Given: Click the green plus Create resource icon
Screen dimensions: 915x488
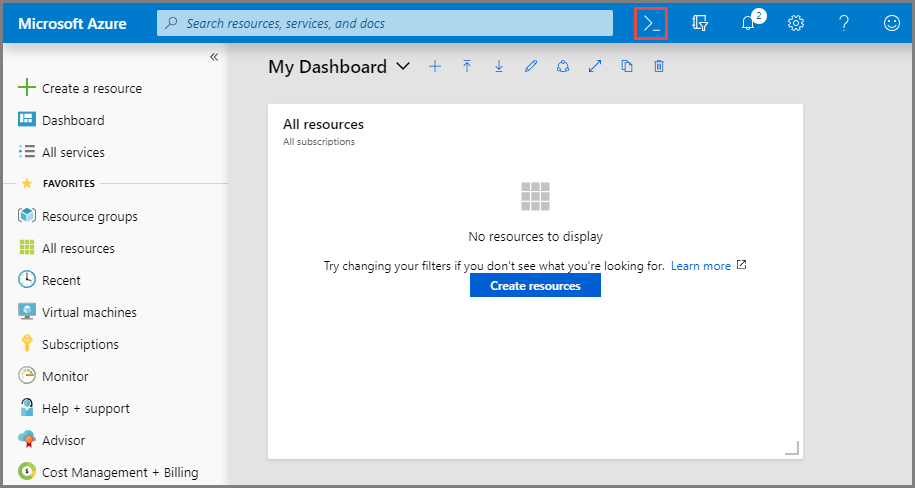Looking at the screenshot, I should (x=27, y=88).
